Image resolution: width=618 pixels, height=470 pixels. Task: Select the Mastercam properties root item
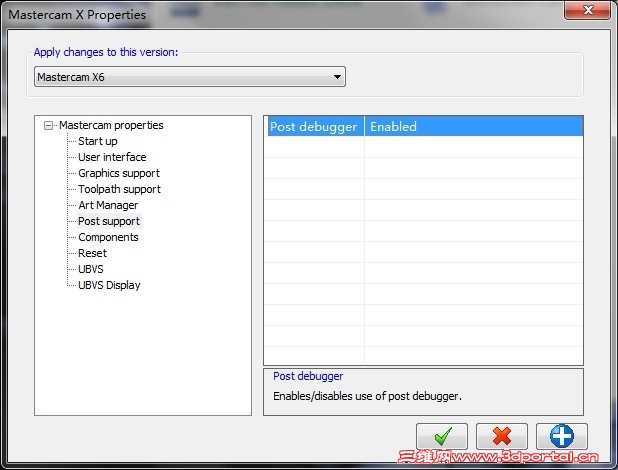tap(111, 125)
